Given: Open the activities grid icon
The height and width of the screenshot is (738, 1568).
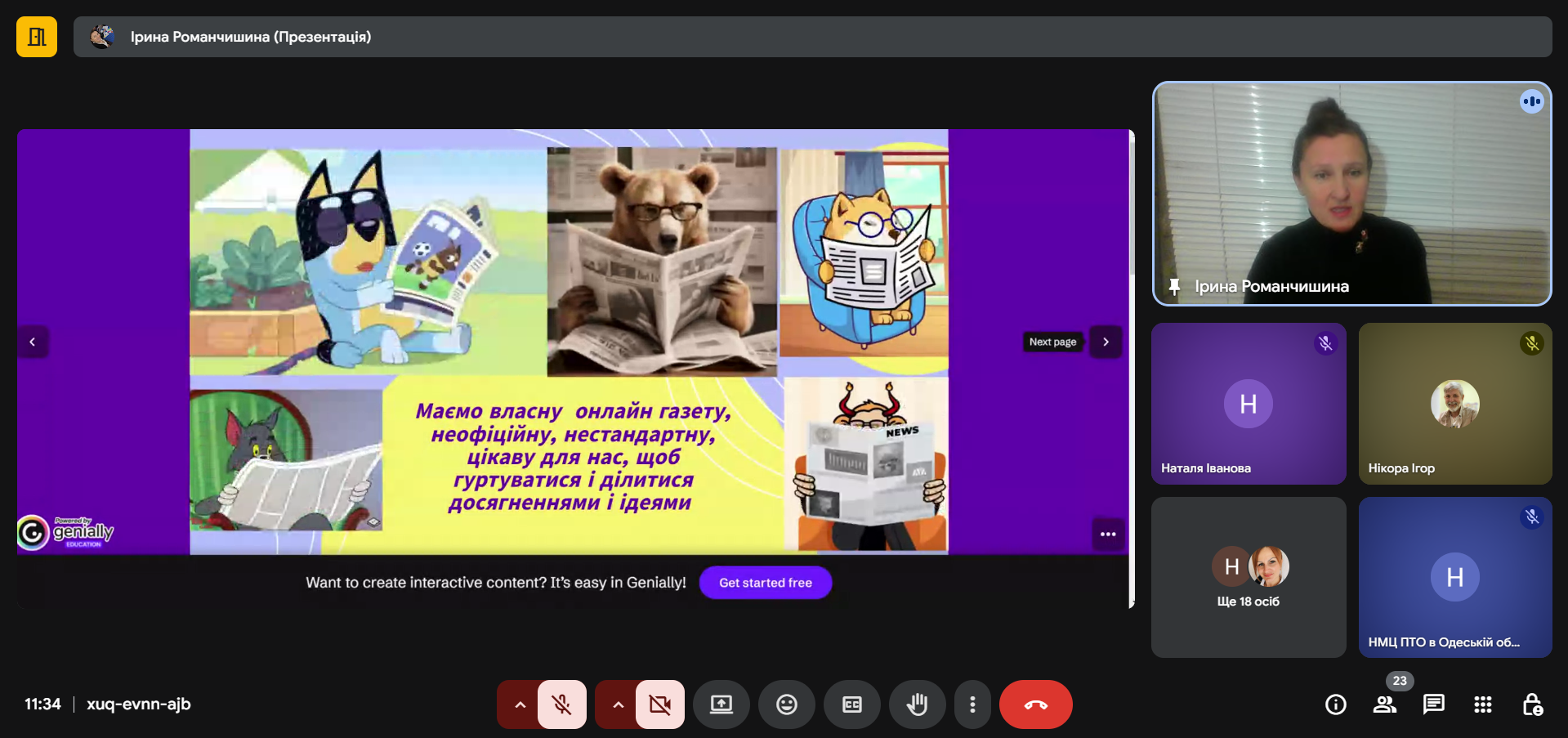Looking at the screenshot, I should [x=1482, y=704].
